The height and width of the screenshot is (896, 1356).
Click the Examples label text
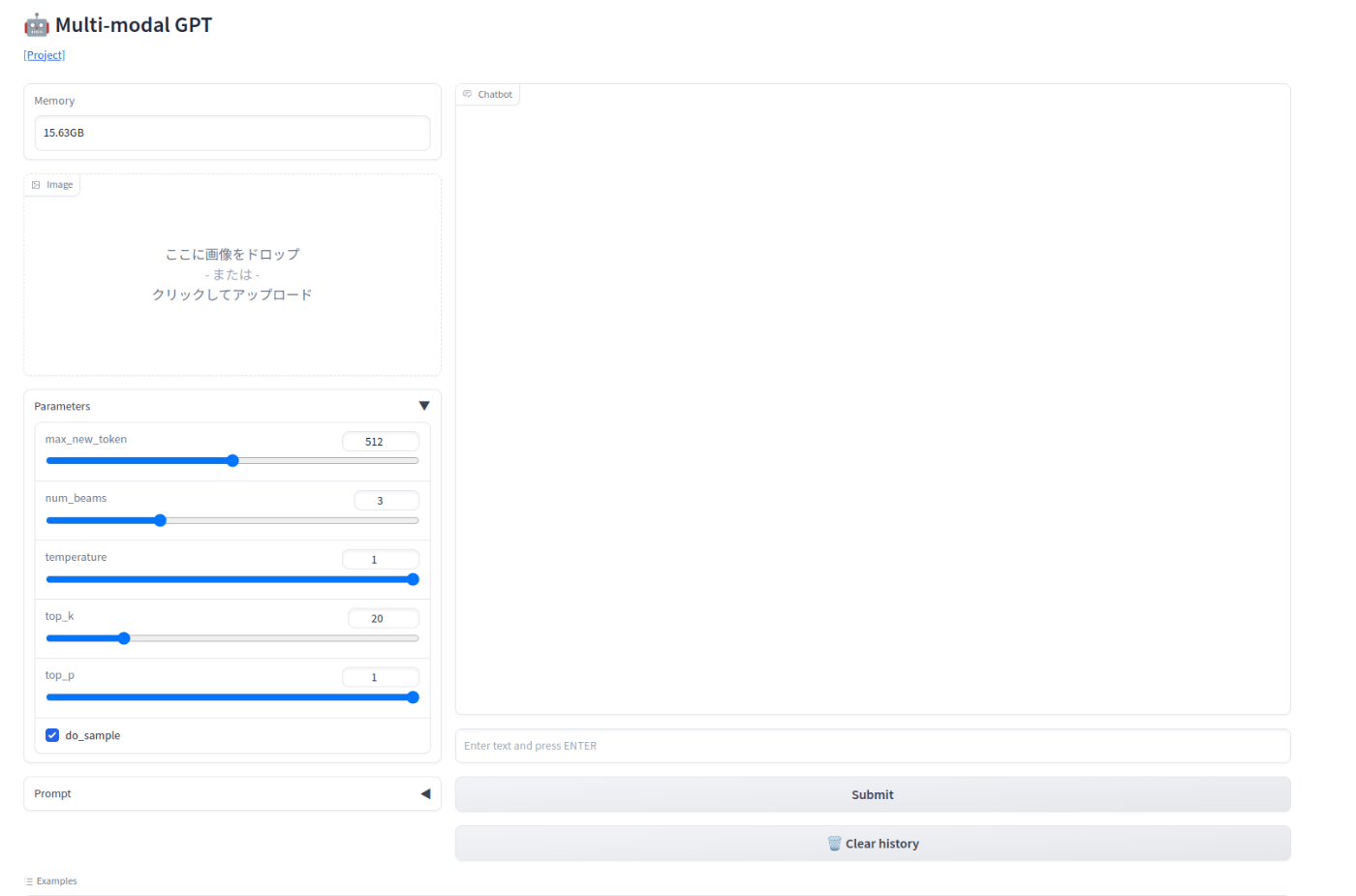(56, 881)
